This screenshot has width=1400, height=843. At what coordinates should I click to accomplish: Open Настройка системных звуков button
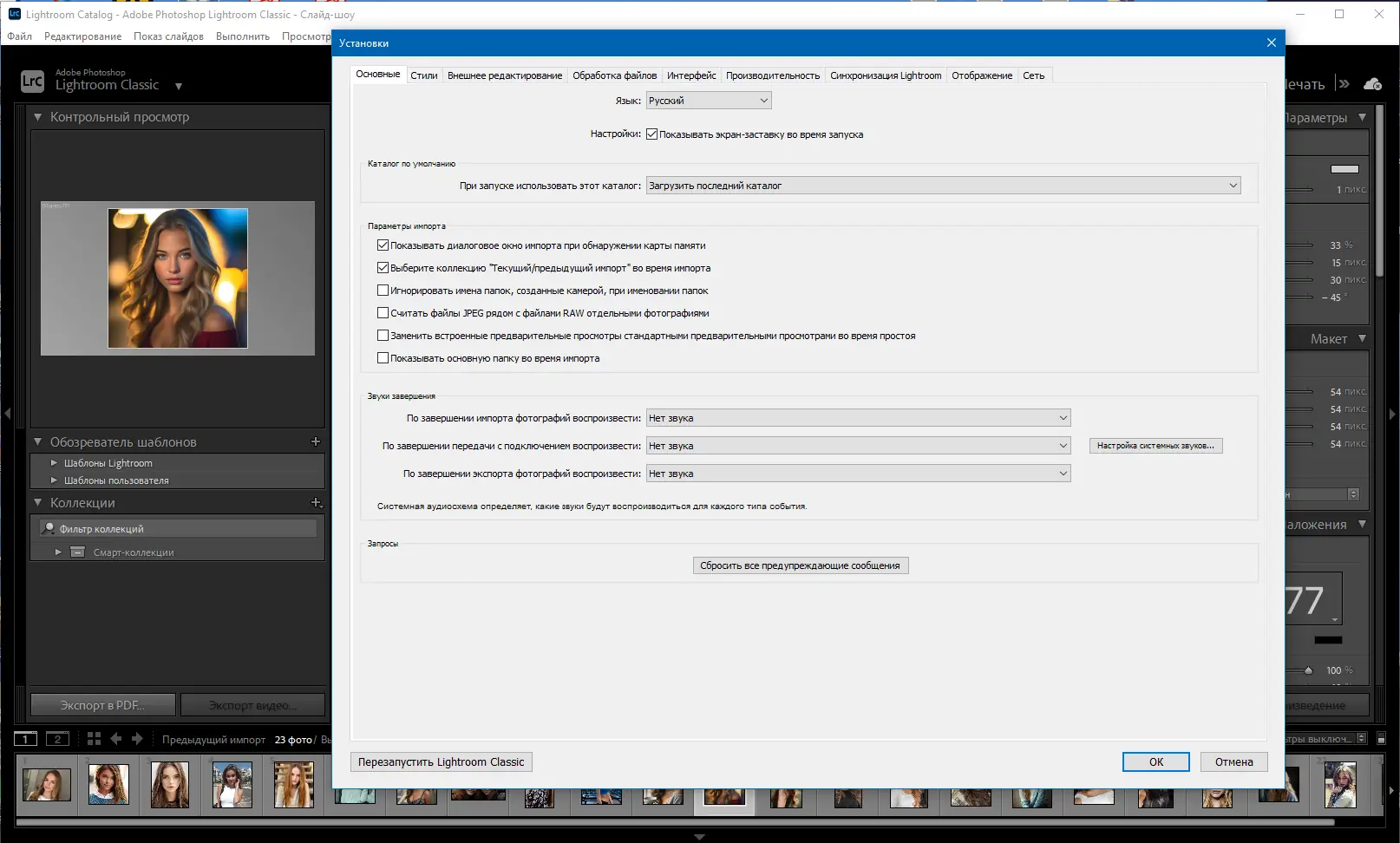[1155, 446]
